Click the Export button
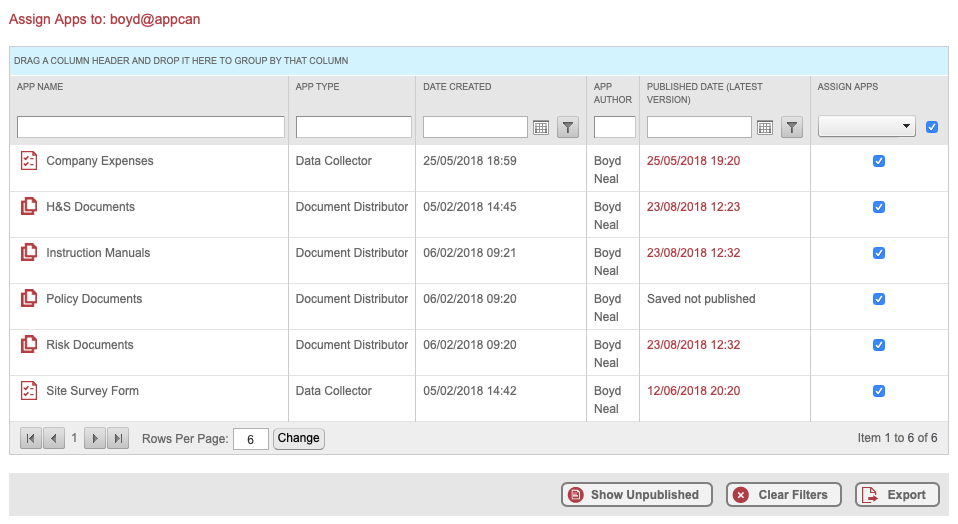The width and height of the screenshot is (958, 524). coord(897,495)
